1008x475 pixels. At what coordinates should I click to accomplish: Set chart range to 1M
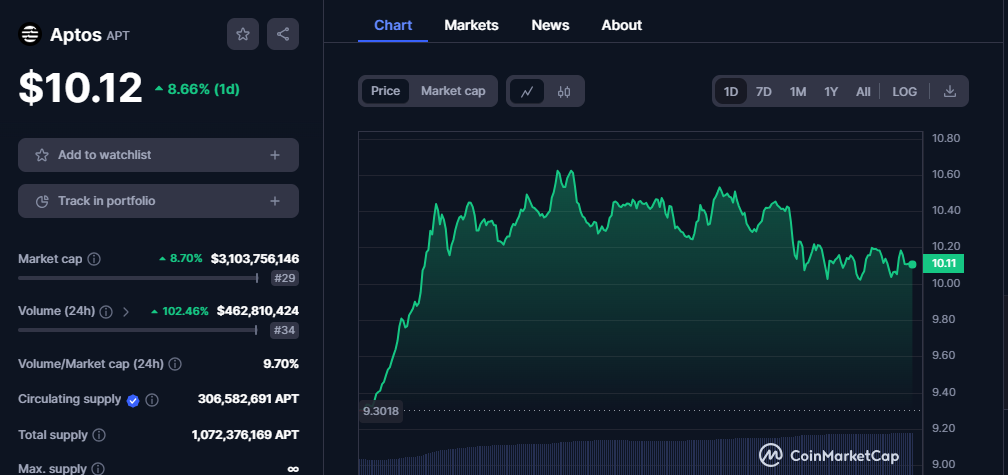click(x=798, y=91)
